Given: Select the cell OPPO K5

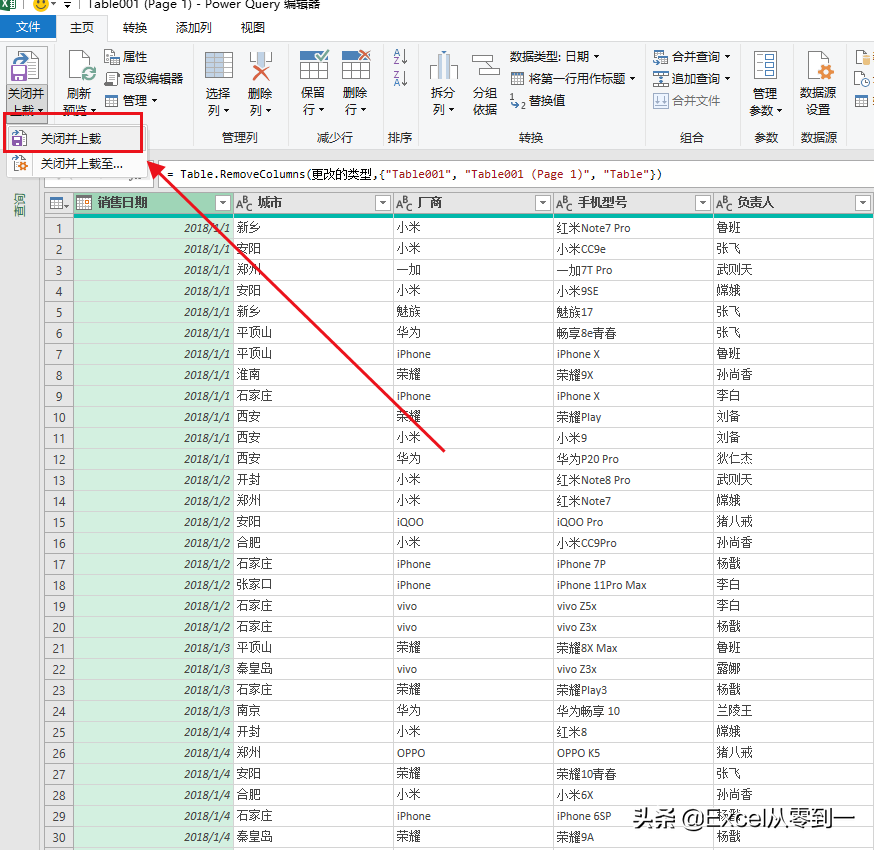Looking at the screenshot, I should 633,754.
